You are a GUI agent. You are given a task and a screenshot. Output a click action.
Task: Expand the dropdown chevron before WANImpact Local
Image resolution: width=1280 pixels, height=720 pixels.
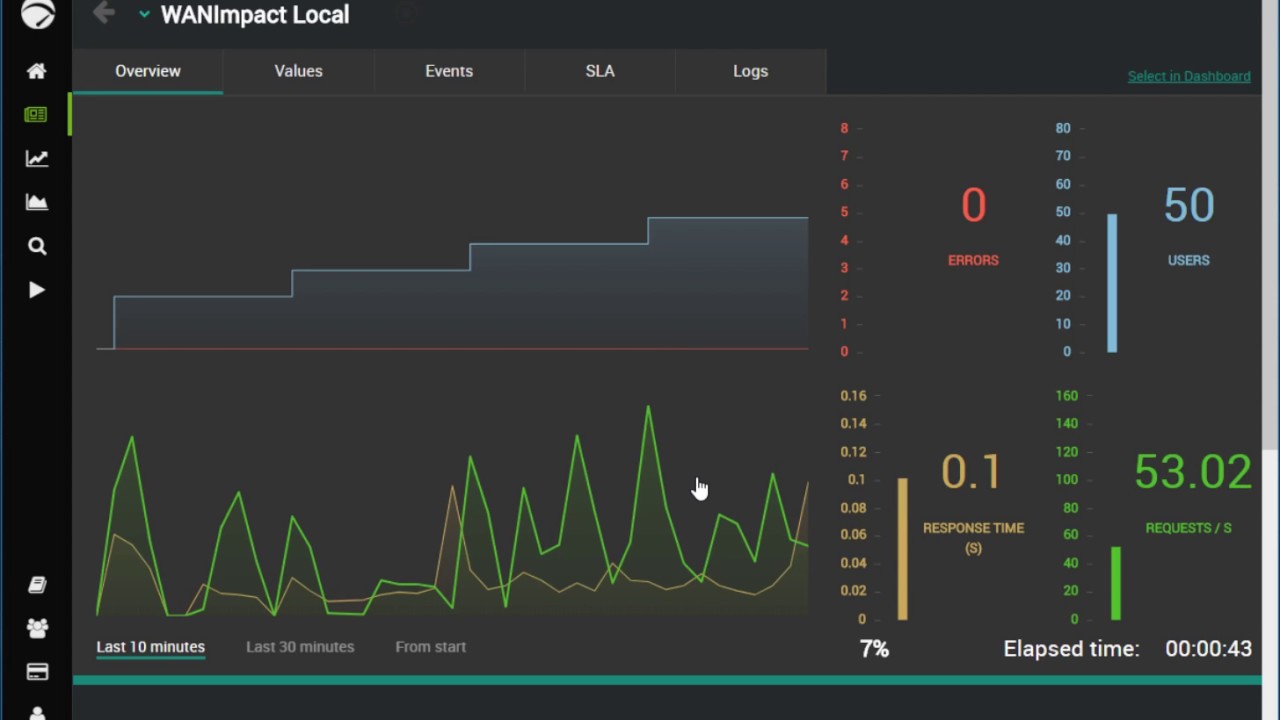(144, 15)
